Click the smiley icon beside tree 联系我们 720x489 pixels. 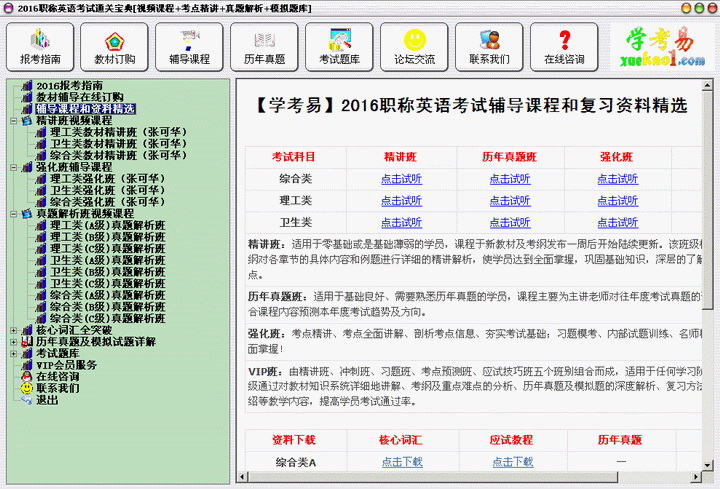[27, 388]
